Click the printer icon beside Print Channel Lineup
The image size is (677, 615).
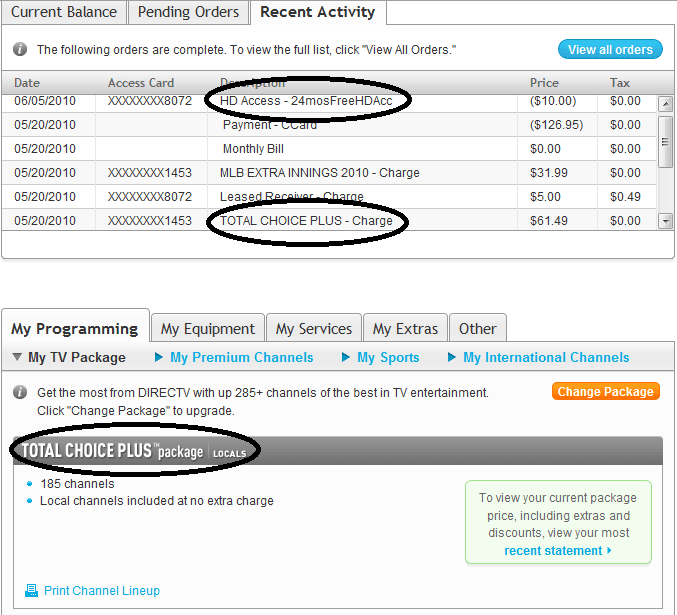31,590
